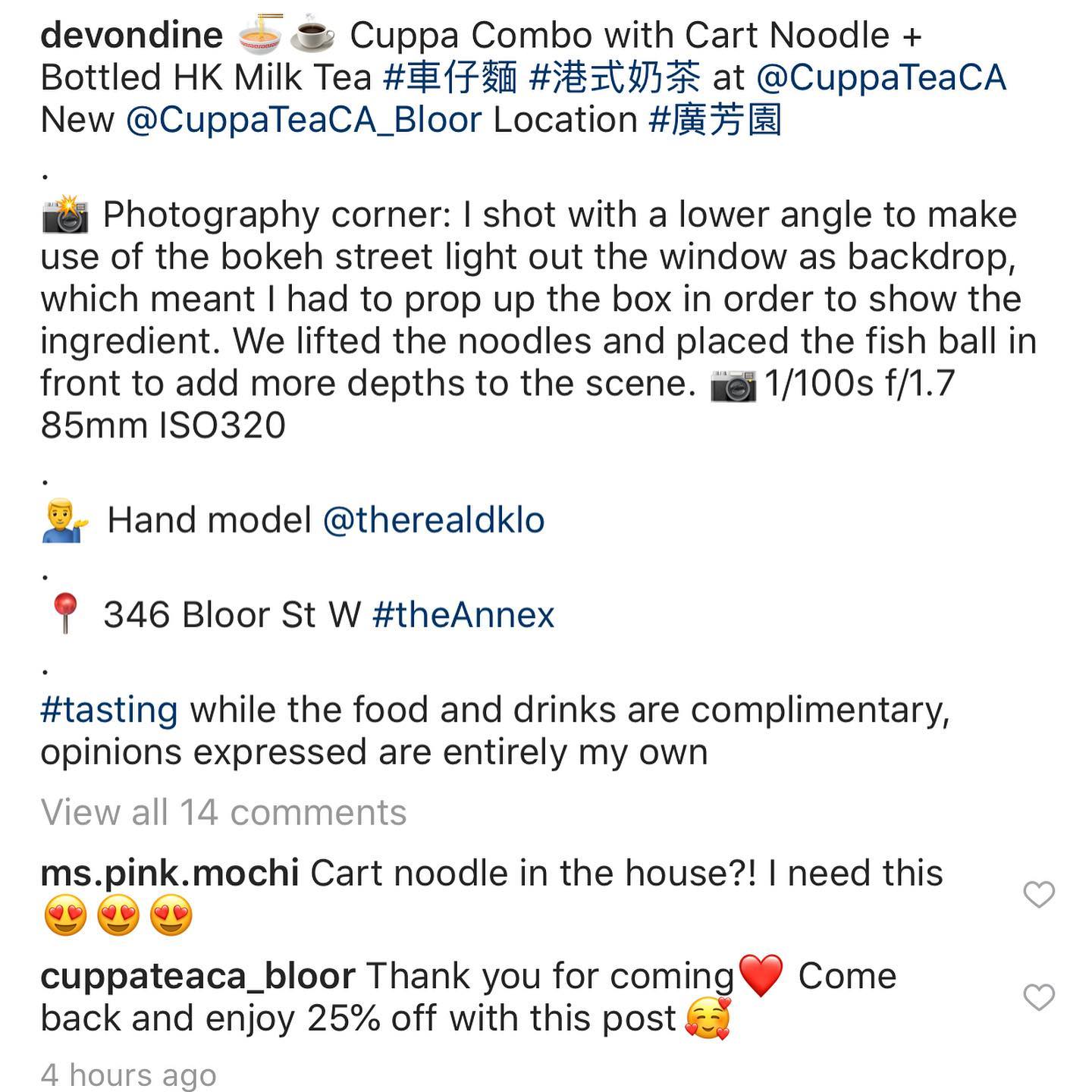Like the ms.pink.mochi comment heart
This screenshot has height=1092, width=1092.
pyautogui.click(x=1038, y=895)
